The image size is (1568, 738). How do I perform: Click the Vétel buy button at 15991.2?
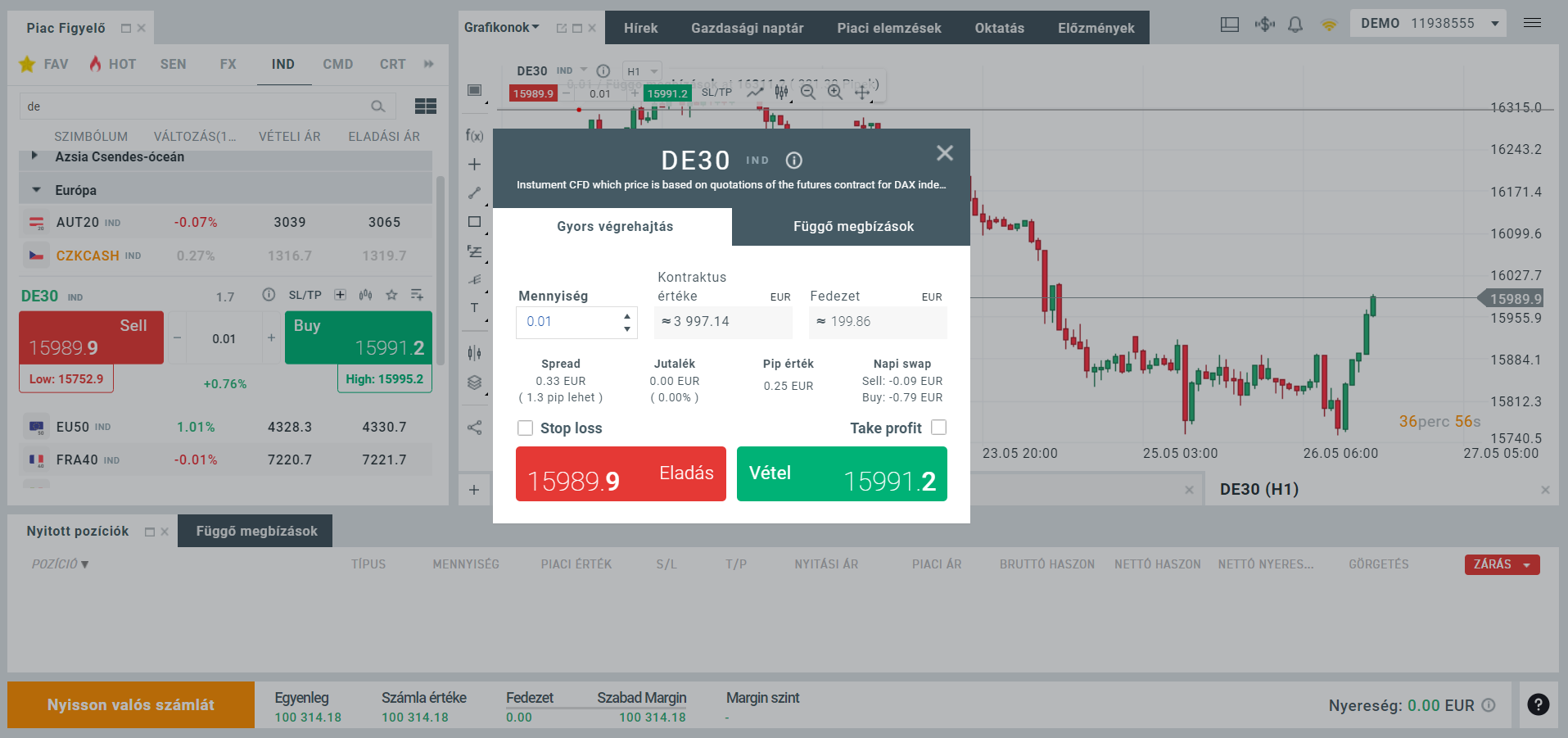(841, 473)
